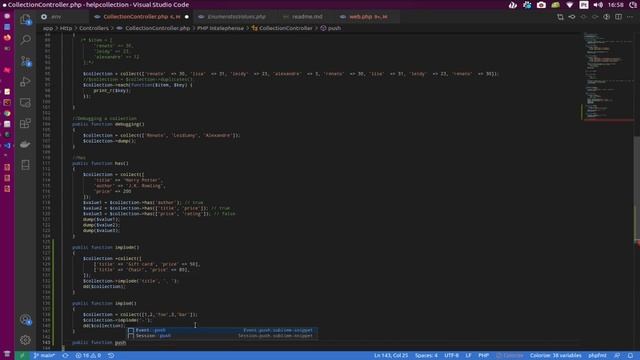The height and width of the screenshot is (360, 640).
Task: Click the app breadcrumb
Action: pyautogui.click(x=48, y=28)
